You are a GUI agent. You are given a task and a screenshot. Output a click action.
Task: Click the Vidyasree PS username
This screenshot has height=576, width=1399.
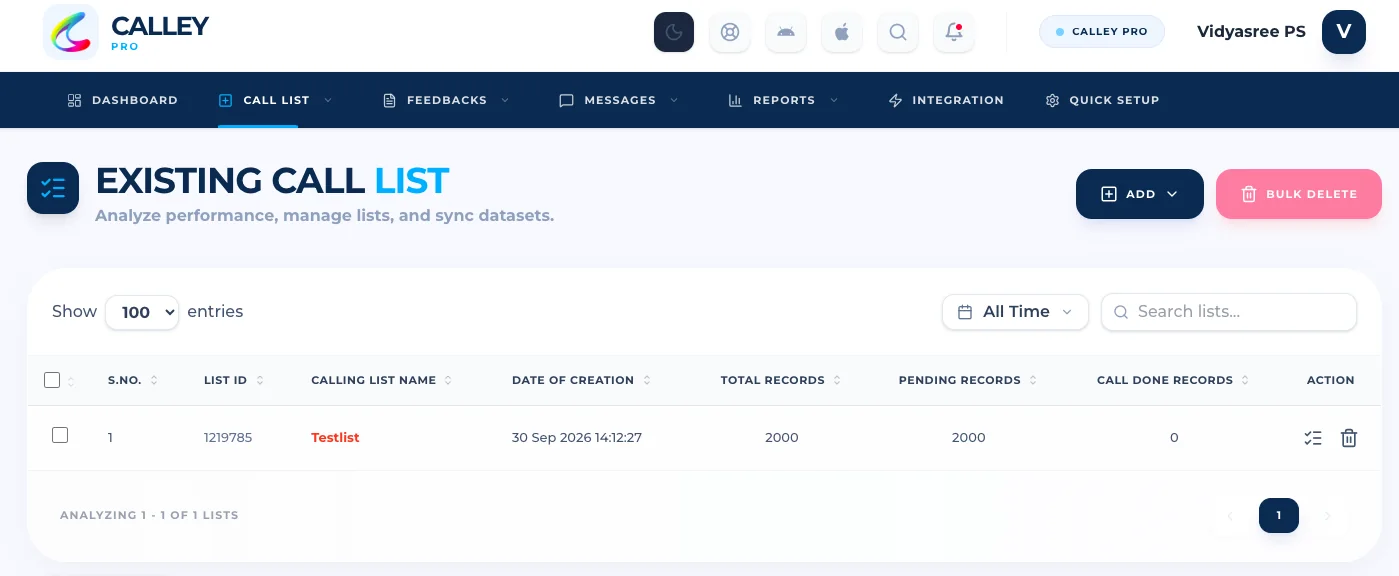[1251, 32]
